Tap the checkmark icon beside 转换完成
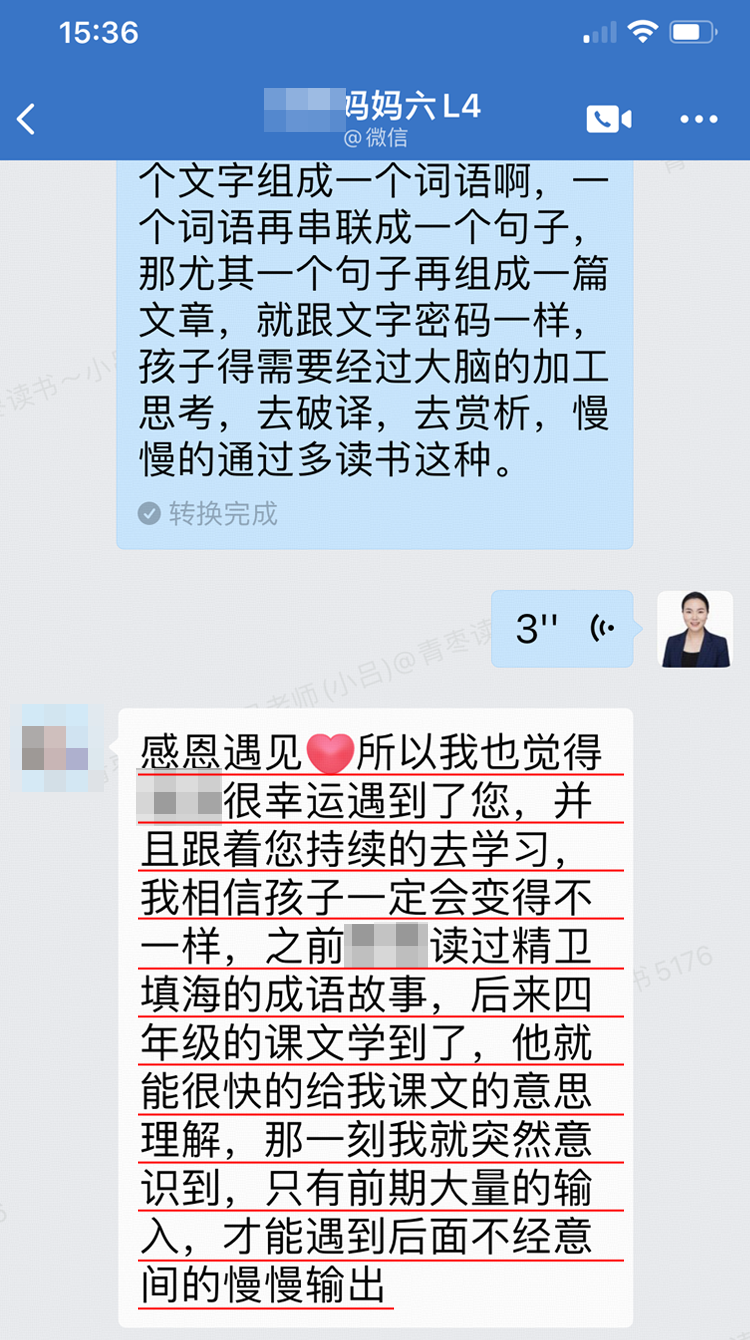 pyautogui.click(x=150, y=514)
